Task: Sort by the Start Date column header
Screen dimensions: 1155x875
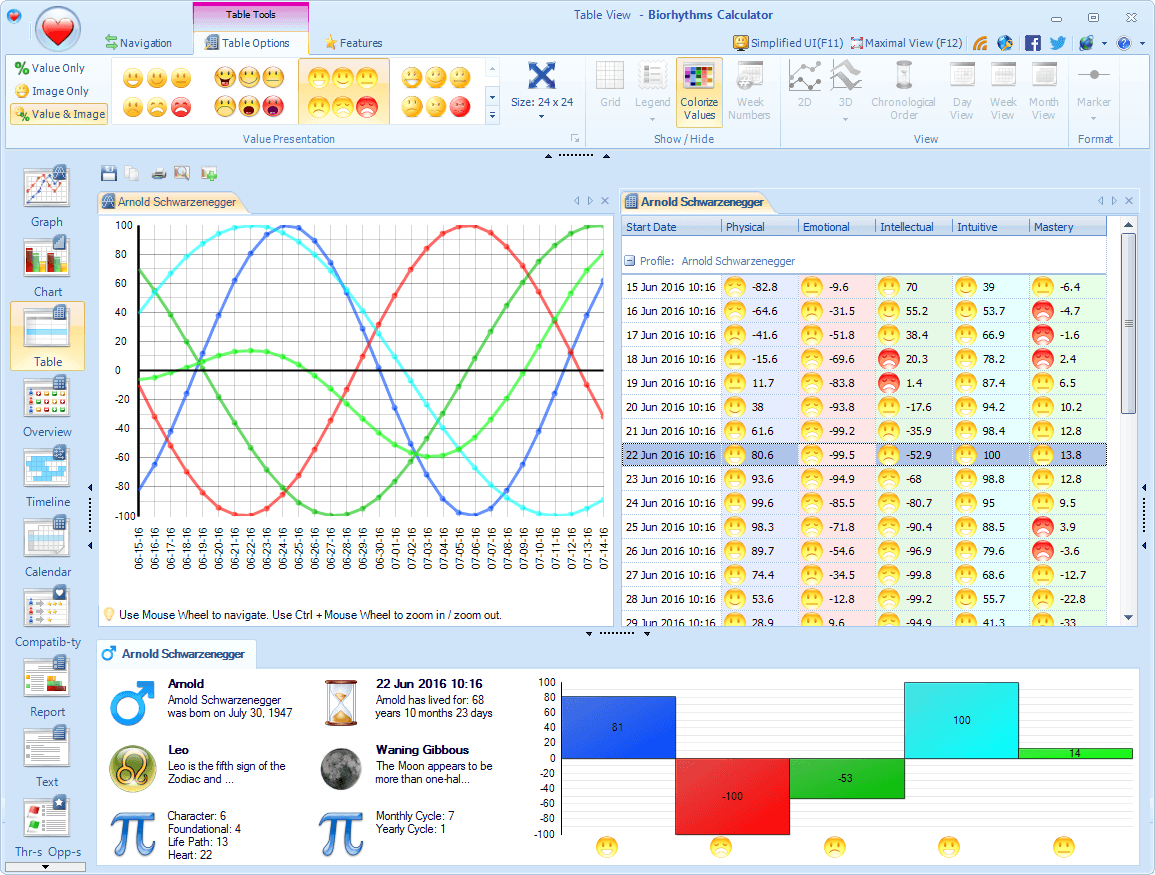Action: click(x=672, y=227)
